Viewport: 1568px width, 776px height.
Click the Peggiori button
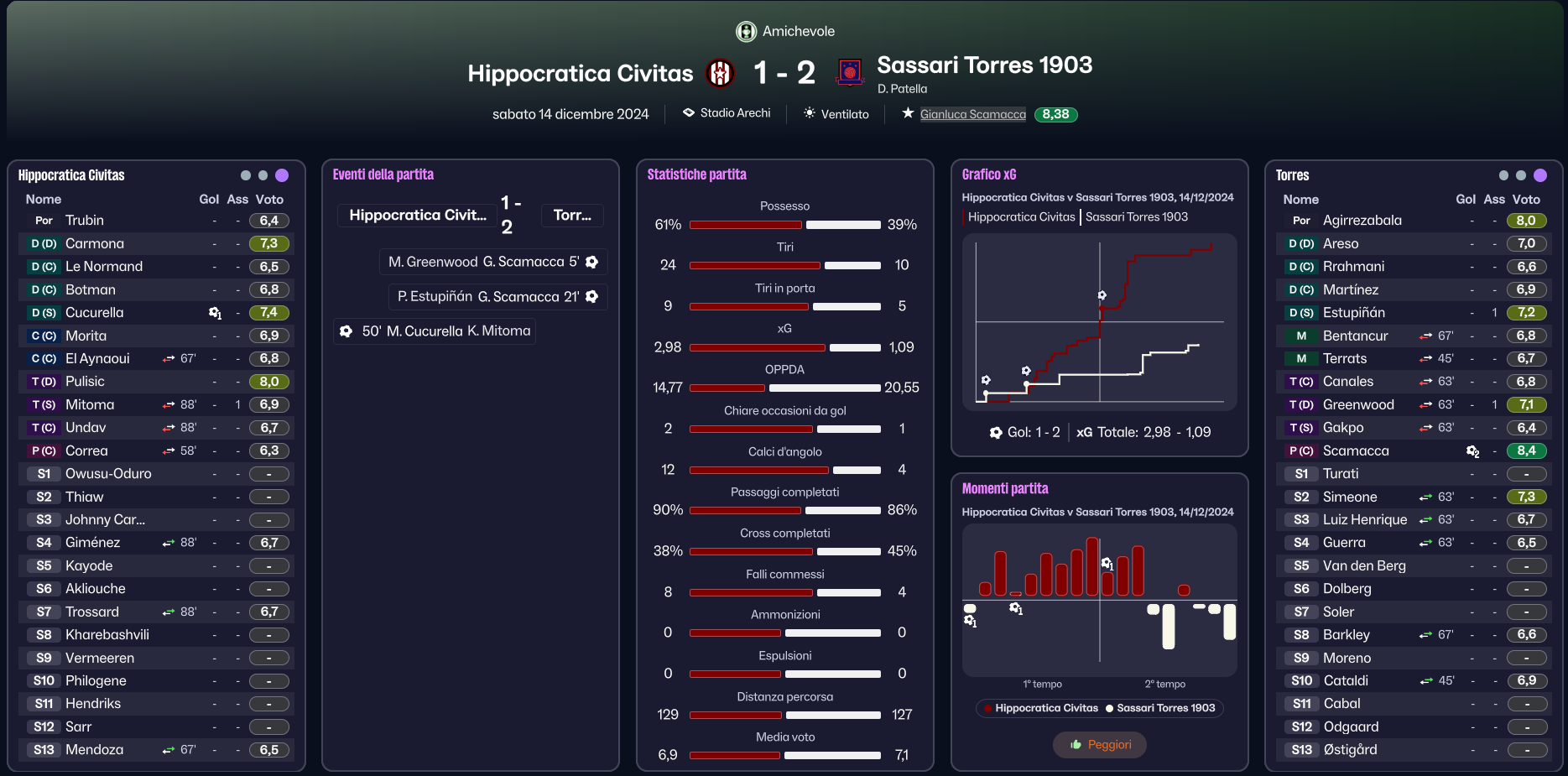click(1100, 745)
